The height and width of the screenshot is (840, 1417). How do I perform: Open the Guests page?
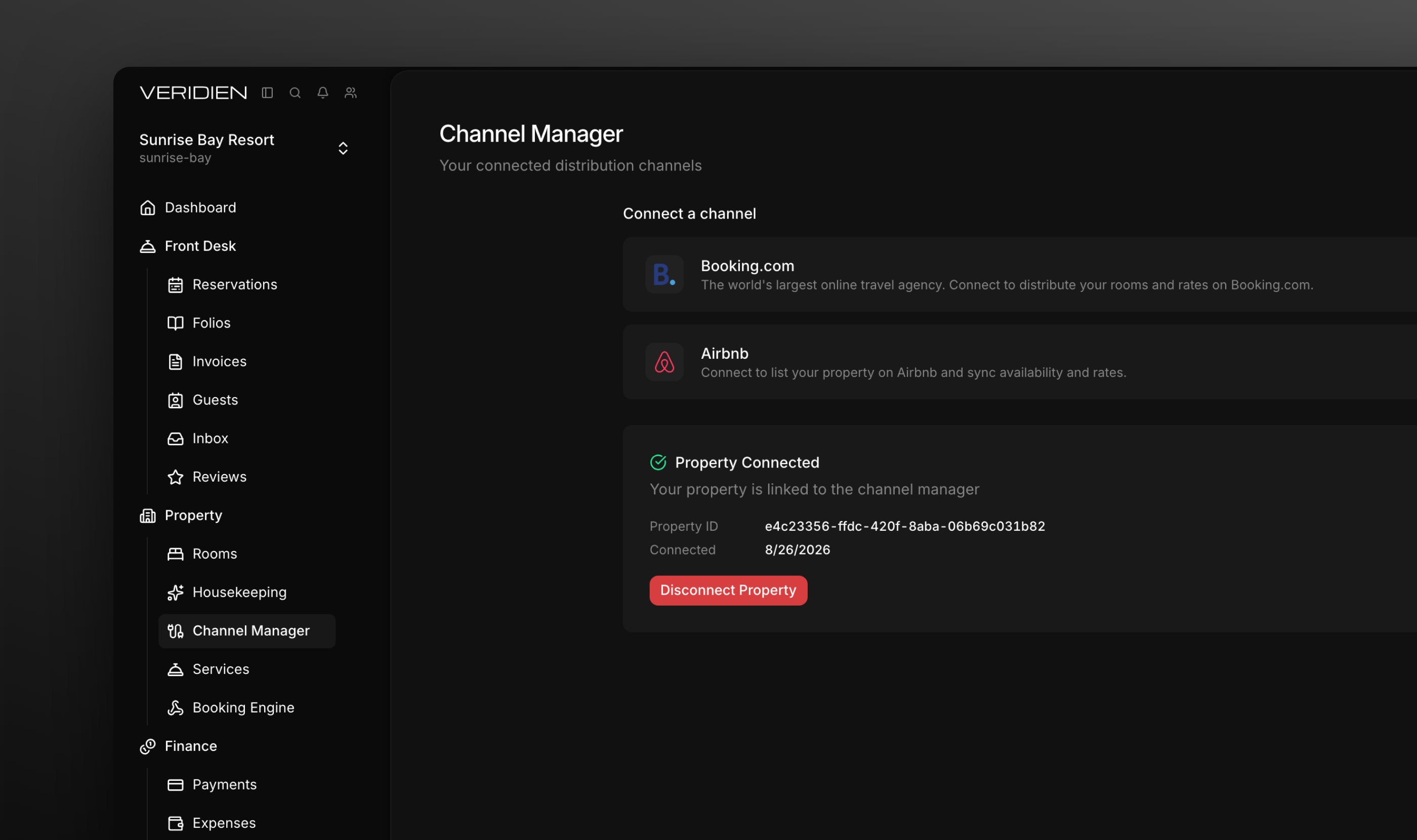pyautogui.click(x=215, y=400)
